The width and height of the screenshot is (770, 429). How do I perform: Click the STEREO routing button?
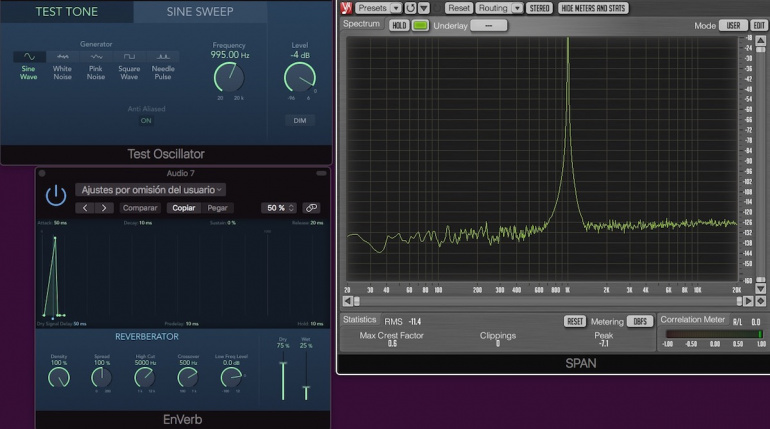tap(539, 8)
